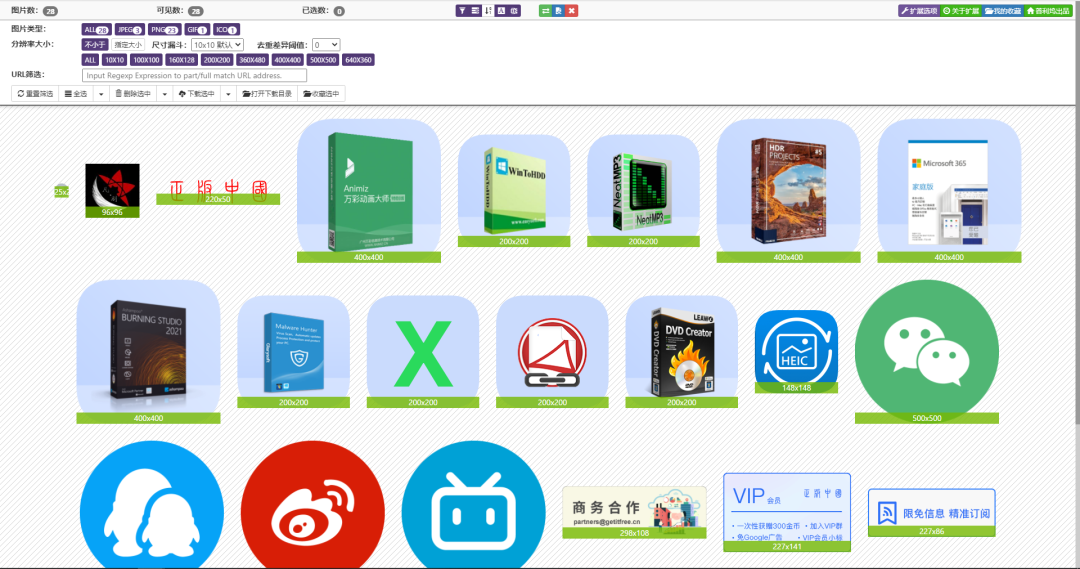This screenshot has width=1080, height=569.
Task: Click the sort order icon in top toolbar
Action: pyautogui.click(x=488, y=11)
